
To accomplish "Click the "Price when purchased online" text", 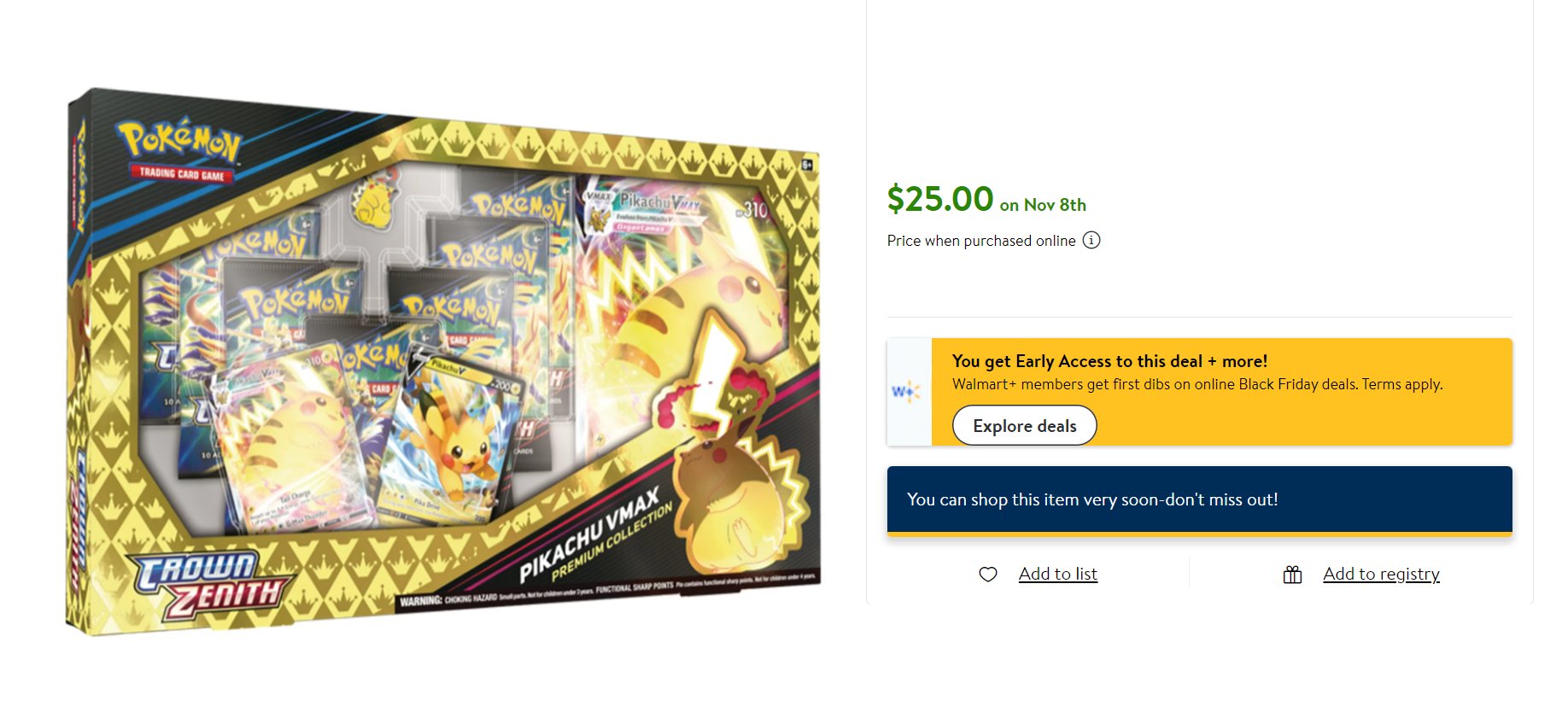I will pos(981,241).
